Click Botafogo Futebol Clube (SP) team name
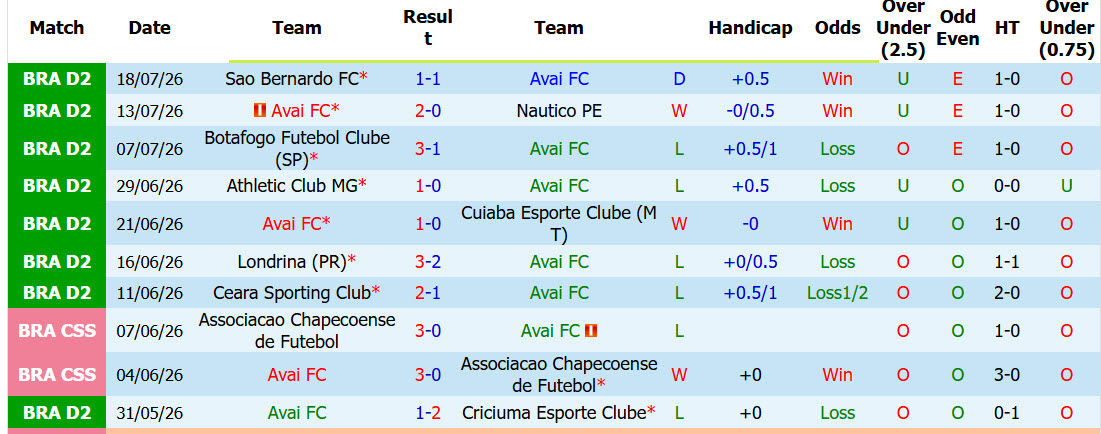The width and height of the screenshot is (1101, 434). pos(297,148)
